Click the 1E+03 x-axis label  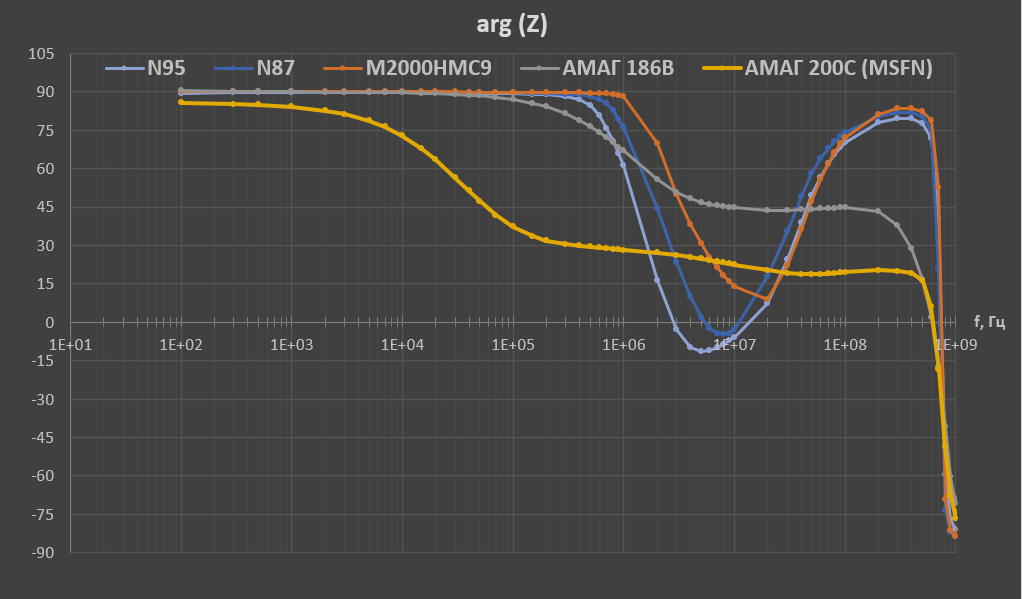click(292, 345)
